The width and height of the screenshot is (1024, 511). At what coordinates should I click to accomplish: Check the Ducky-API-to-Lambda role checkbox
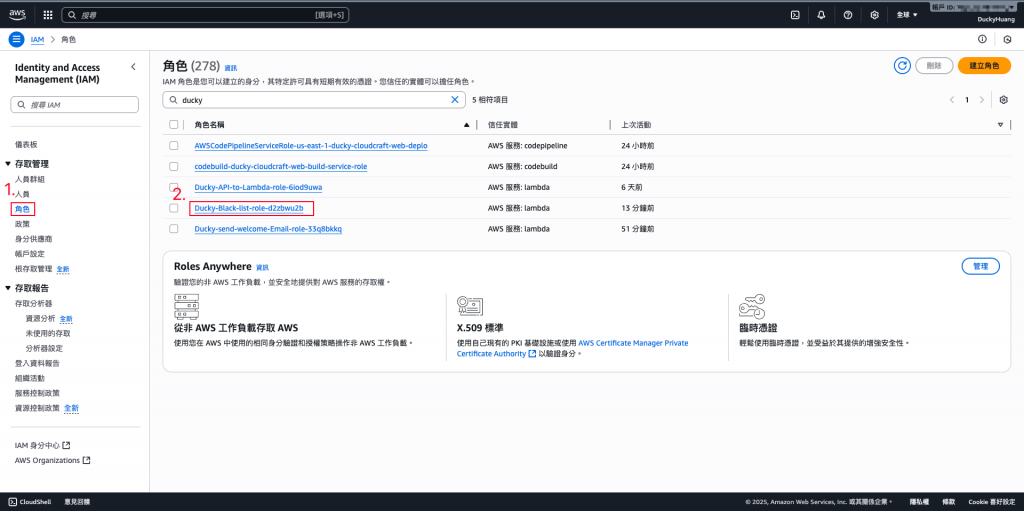pos(174,187)
